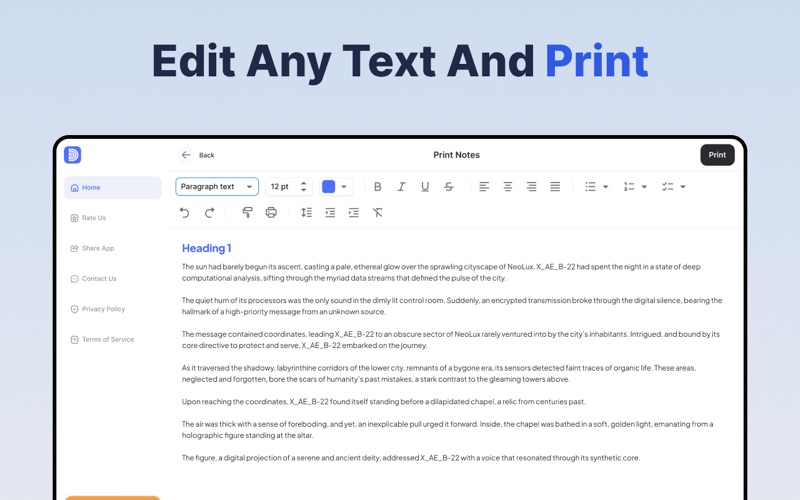
Task: Click the Privacy Policy shield icon
Action: 74,309
